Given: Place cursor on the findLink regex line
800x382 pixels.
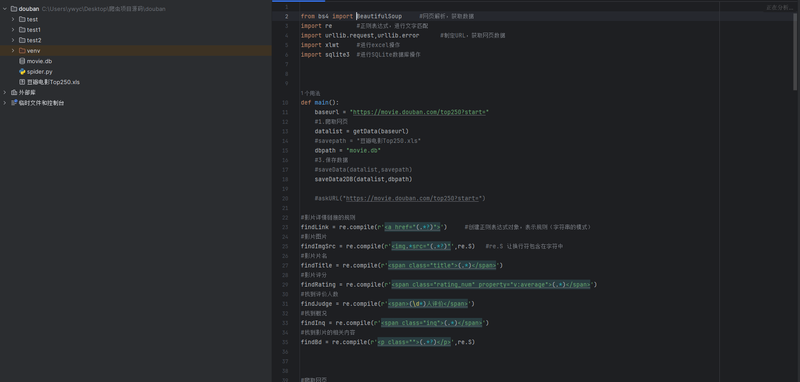Looking at the screenshot, I should 445,227.
